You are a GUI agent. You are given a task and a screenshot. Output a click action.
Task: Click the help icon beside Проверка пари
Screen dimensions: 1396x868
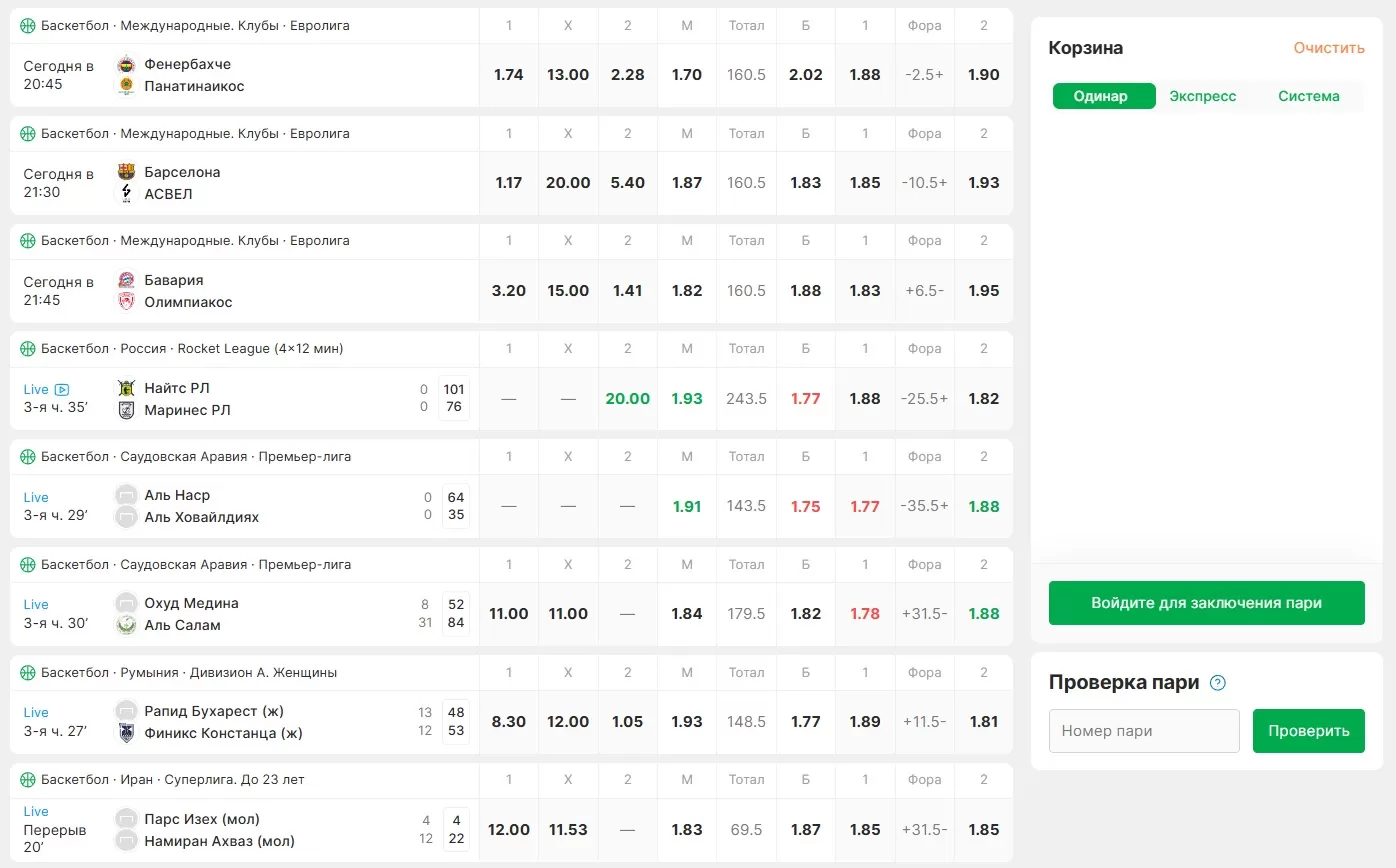(x=1217, y=684)
